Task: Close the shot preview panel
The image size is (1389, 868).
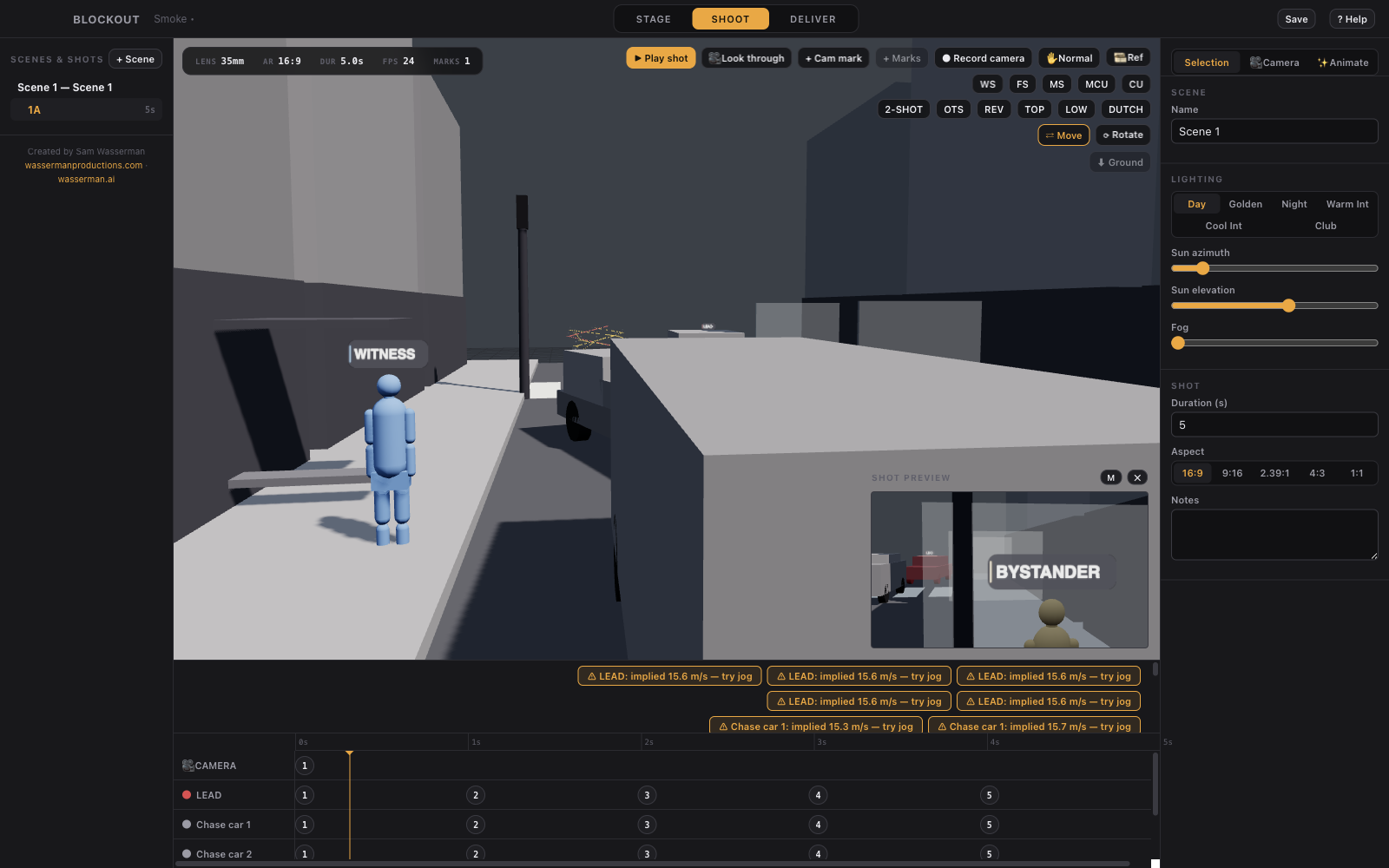Action: 1137,477
